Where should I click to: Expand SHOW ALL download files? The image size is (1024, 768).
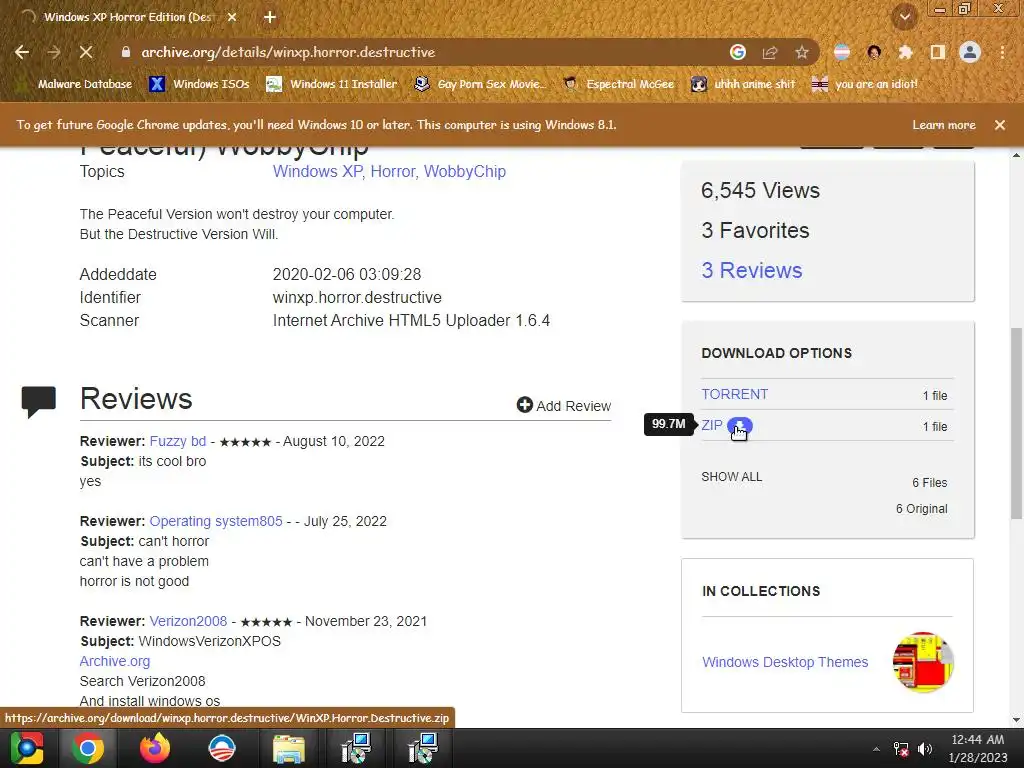731,477
